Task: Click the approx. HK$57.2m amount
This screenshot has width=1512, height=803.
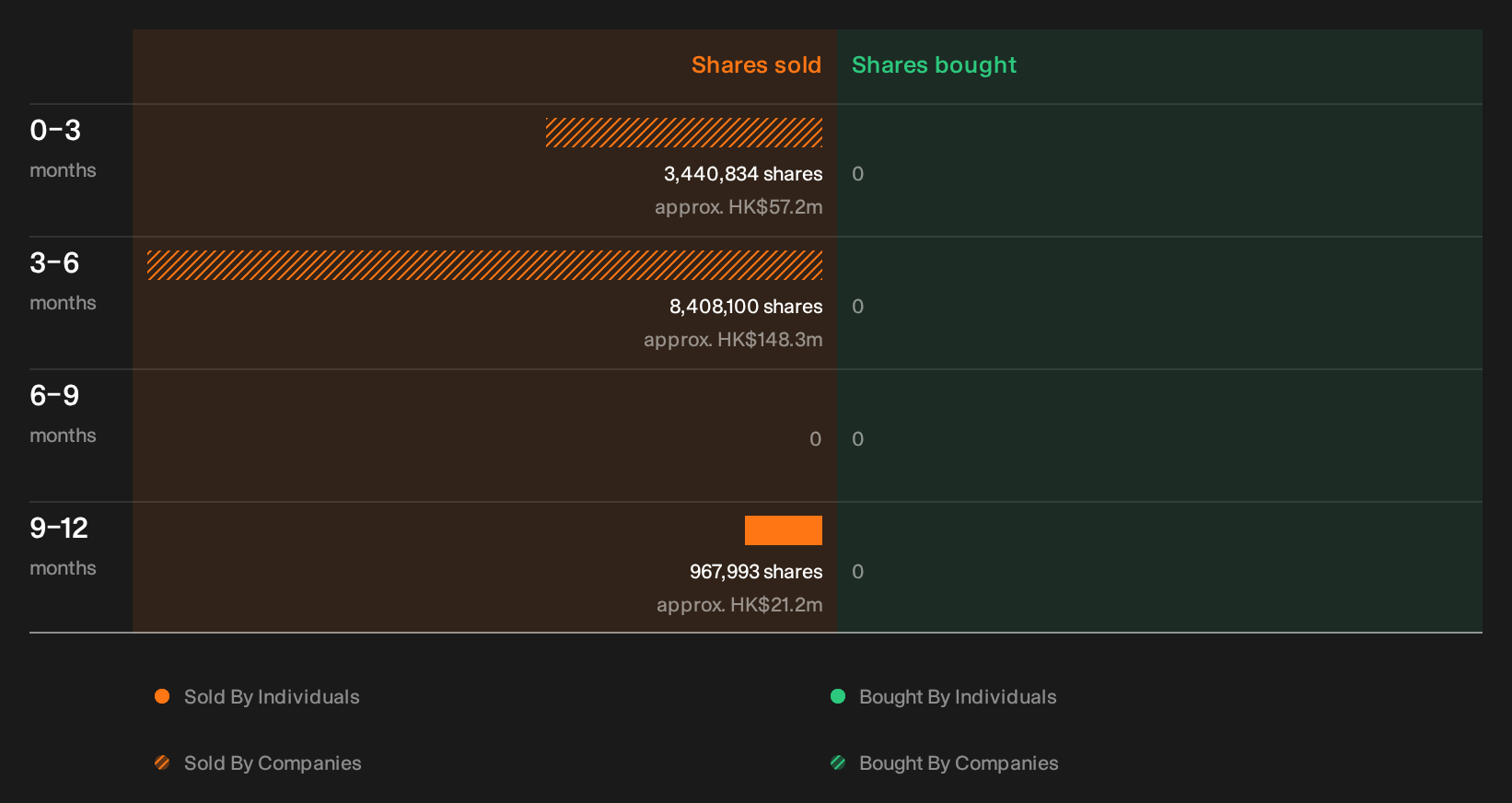Action: (739, 207)
